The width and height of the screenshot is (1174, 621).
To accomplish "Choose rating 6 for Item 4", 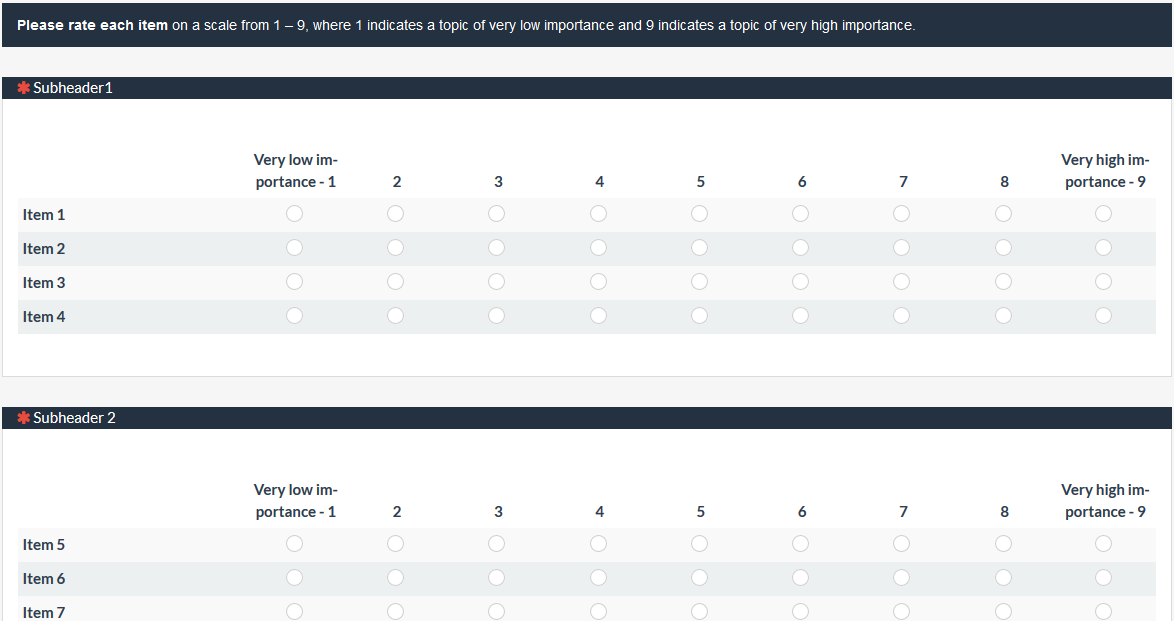I will point(800,316).
